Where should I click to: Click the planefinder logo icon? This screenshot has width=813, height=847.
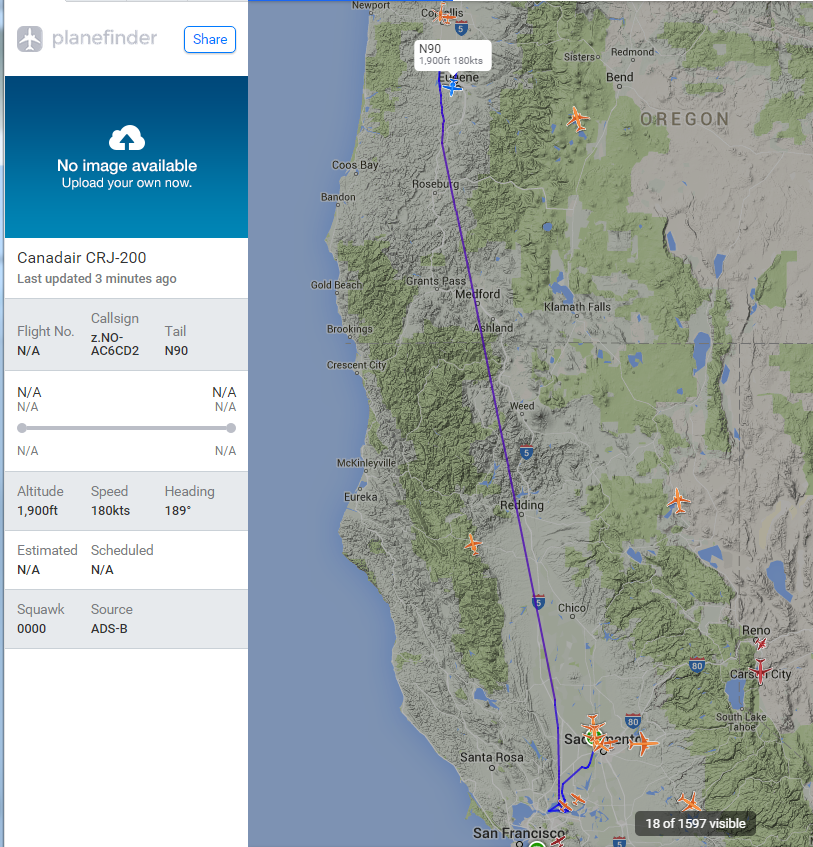(x=30, y=39)
